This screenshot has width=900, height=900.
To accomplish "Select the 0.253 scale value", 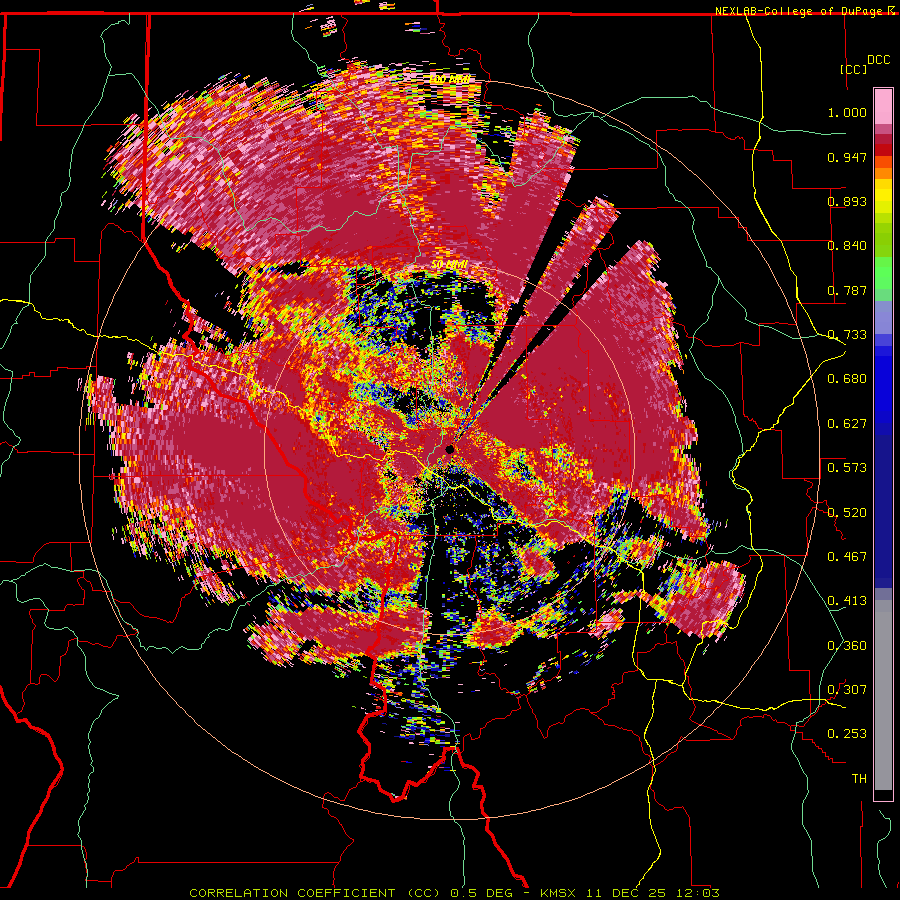I will (847, 734).
